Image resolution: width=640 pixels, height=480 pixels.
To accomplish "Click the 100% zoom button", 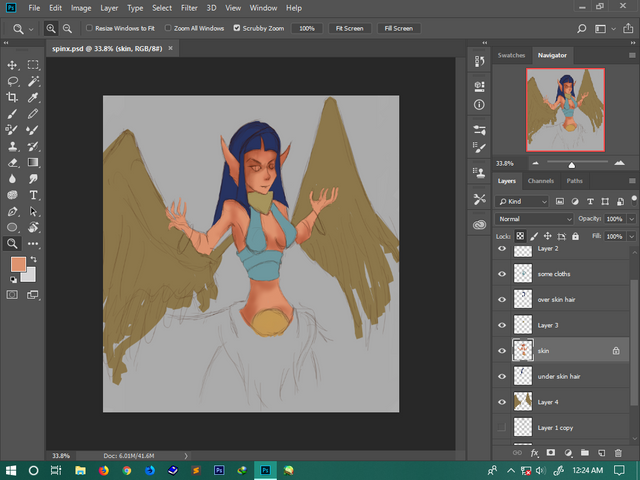I will click(x=307, y=29).
